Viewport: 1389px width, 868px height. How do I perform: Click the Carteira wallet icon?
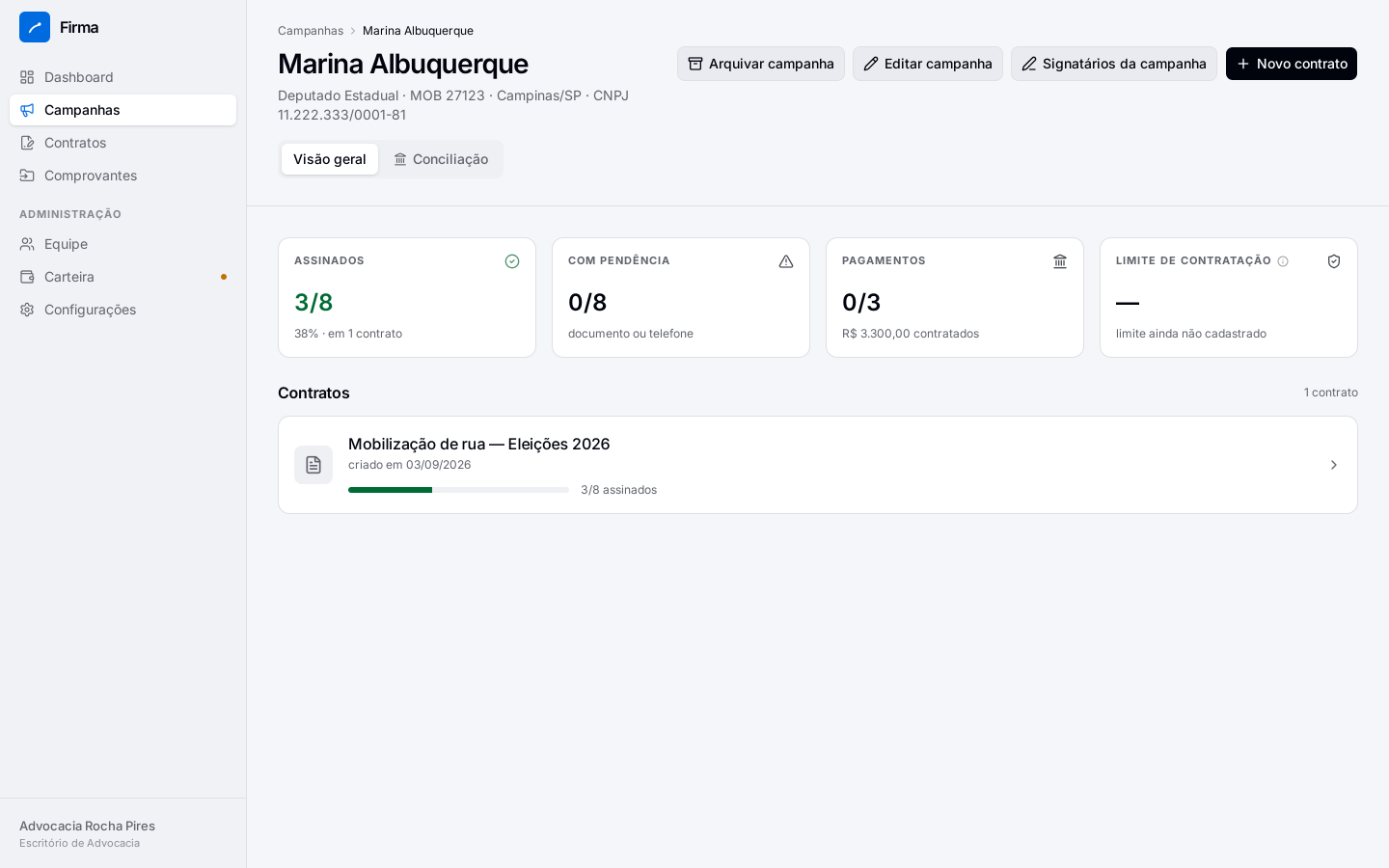point(27,277)
